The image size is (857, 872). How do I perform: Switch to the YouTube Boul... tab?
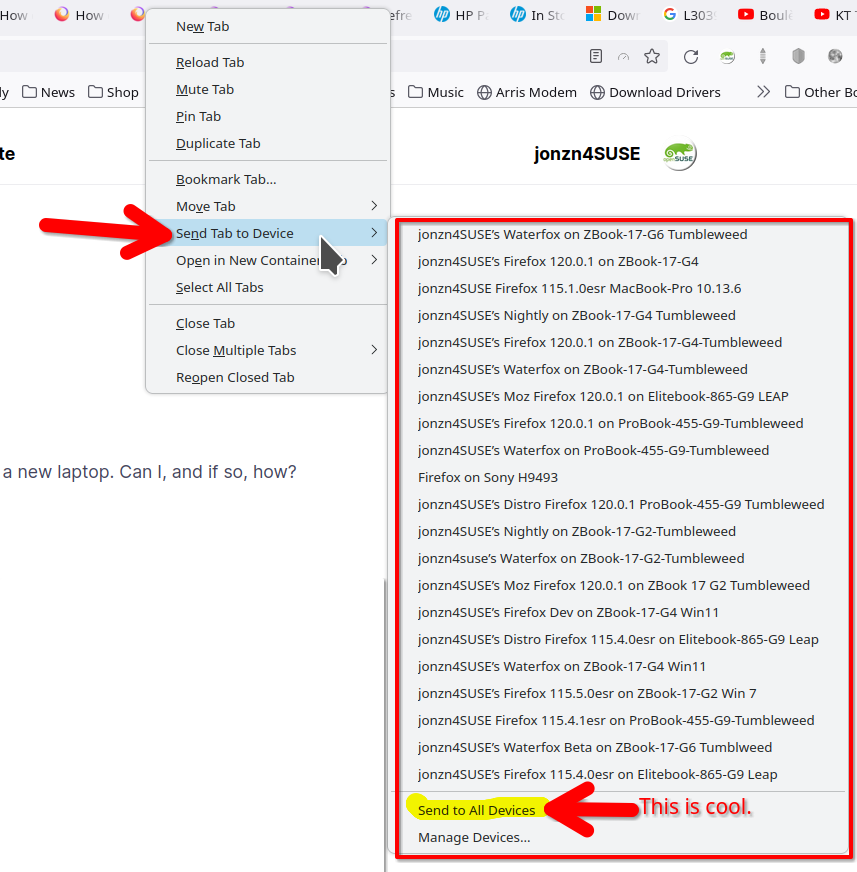[765, 15]
